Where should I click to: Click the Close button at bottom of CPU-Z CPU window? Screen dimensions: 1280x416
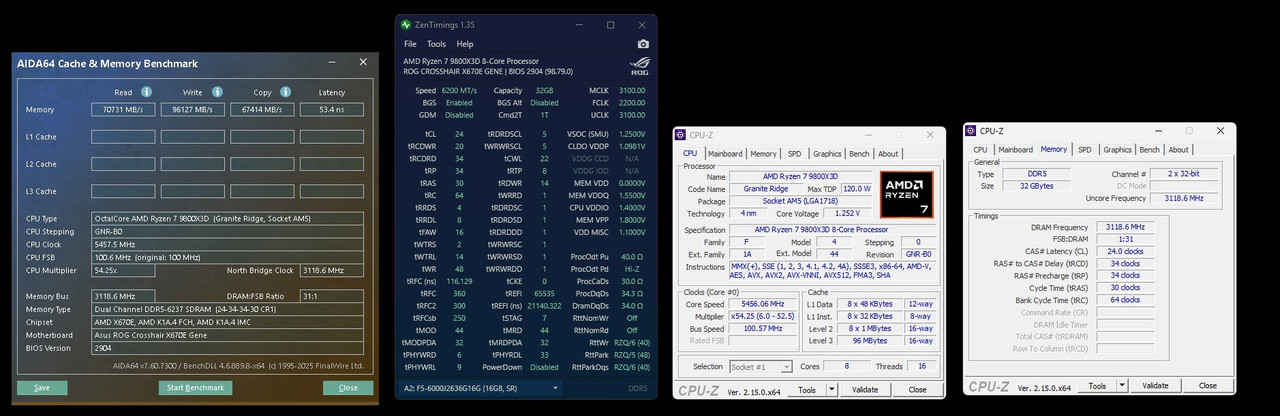[917, 390]
